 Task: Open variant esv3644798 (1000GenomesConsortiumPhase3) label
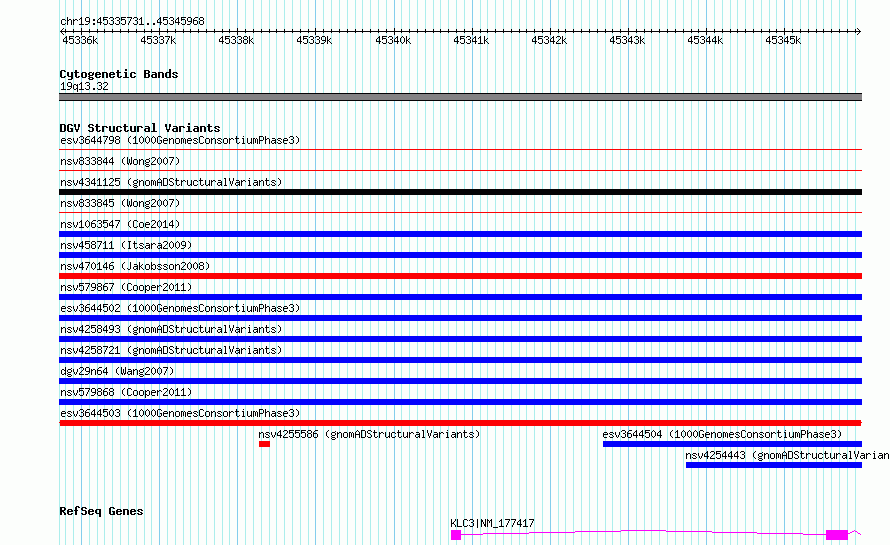180,140
